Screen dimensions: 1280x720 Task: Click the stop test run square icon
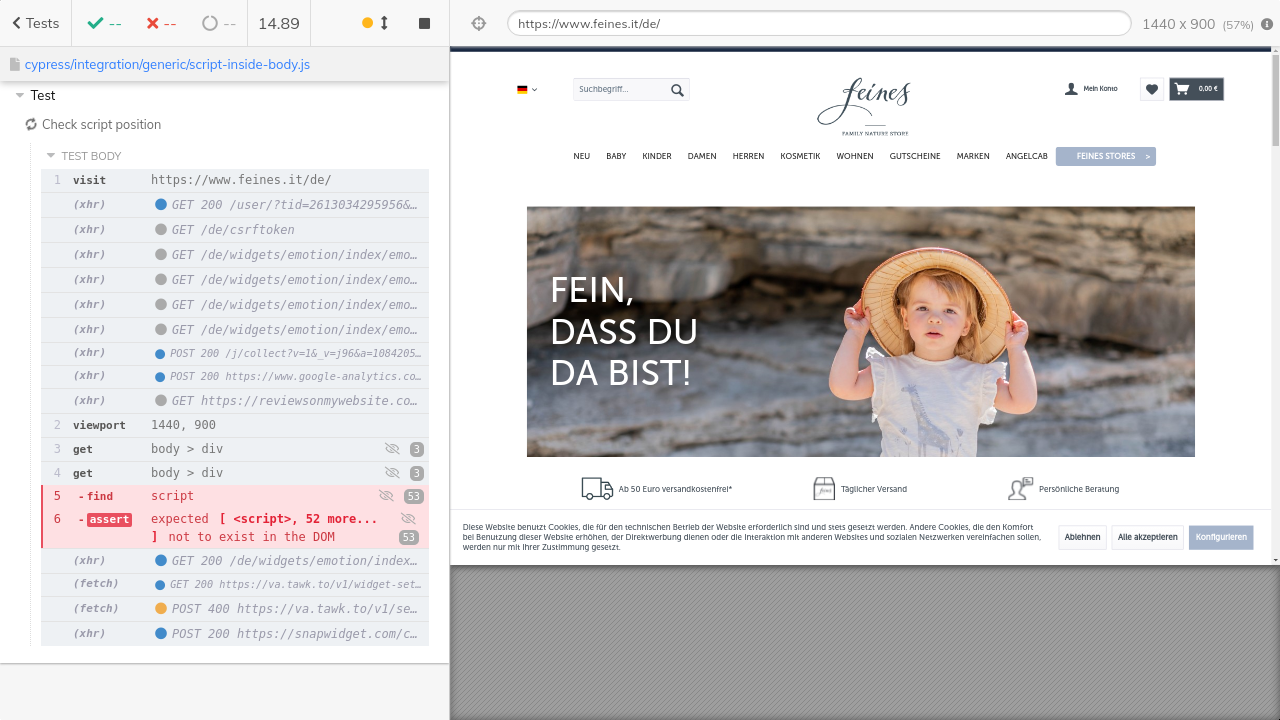point(424,23)
